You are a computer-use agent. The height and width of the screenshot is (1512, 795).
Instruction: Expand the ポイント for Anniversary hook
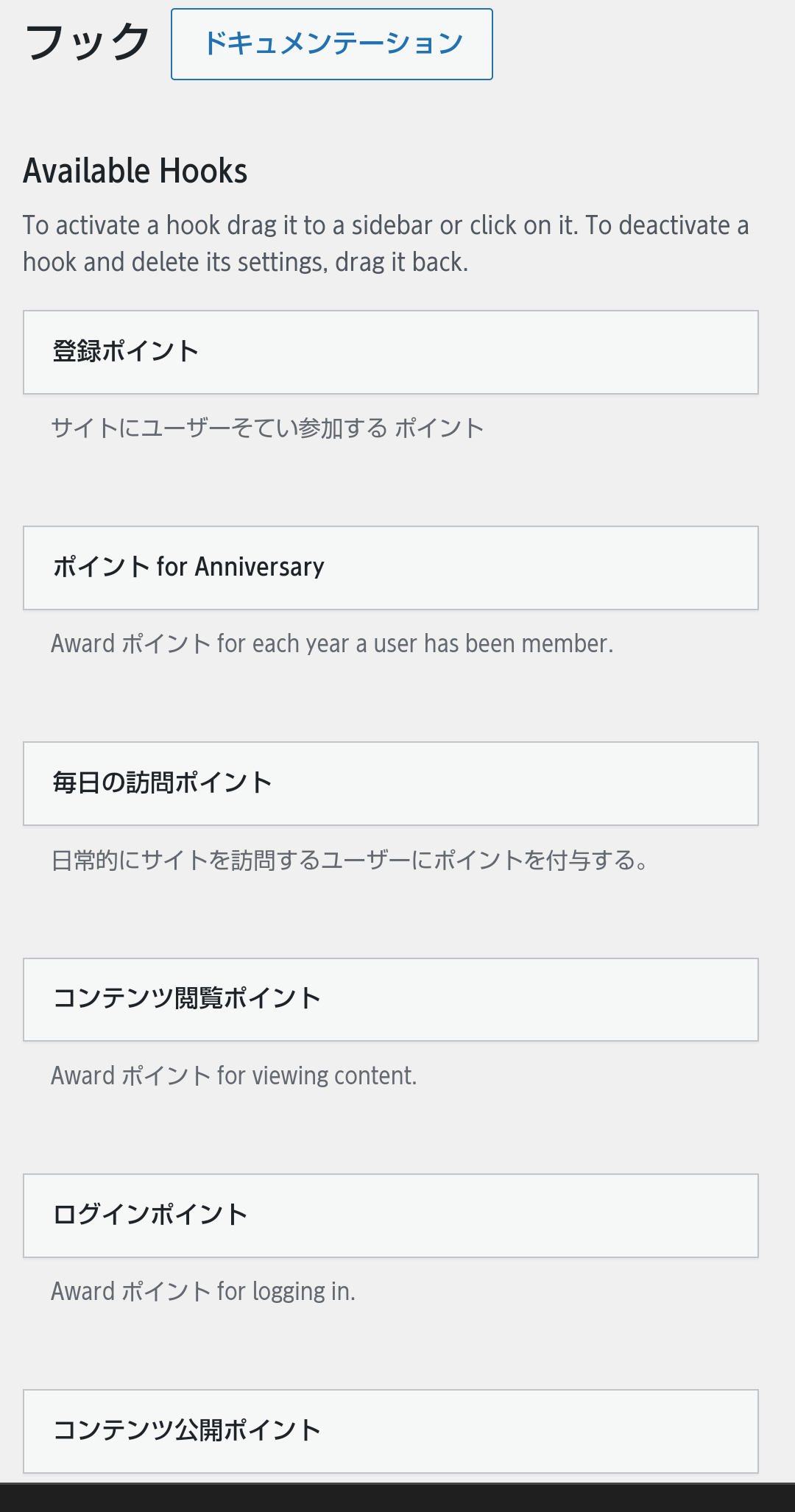pos(391,568)
